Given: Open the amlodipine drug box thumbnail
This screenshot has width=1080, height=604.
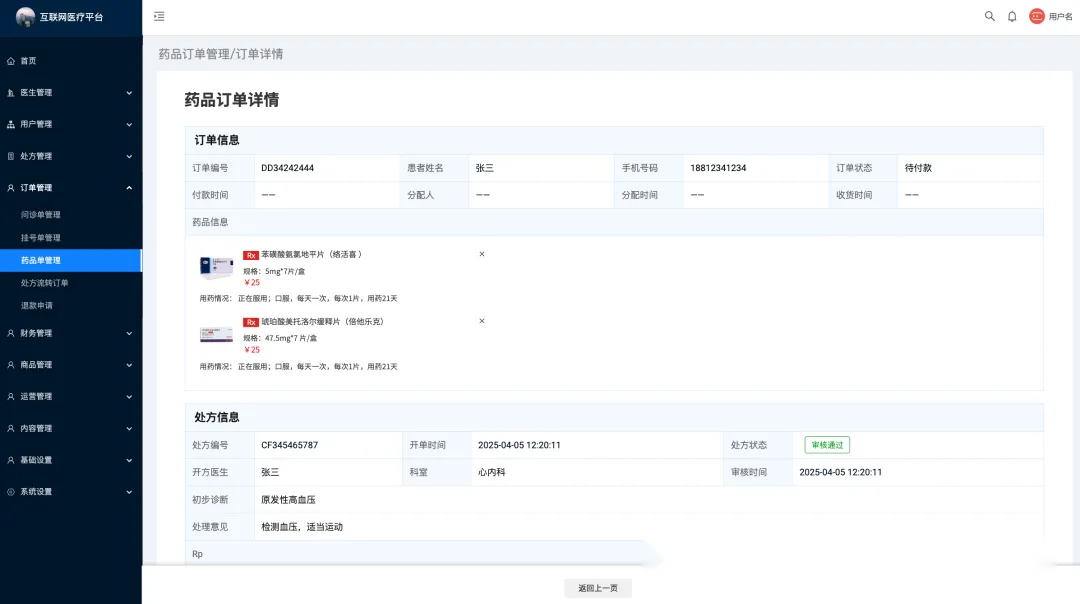Looking at the screenshot, I should 216,267.
